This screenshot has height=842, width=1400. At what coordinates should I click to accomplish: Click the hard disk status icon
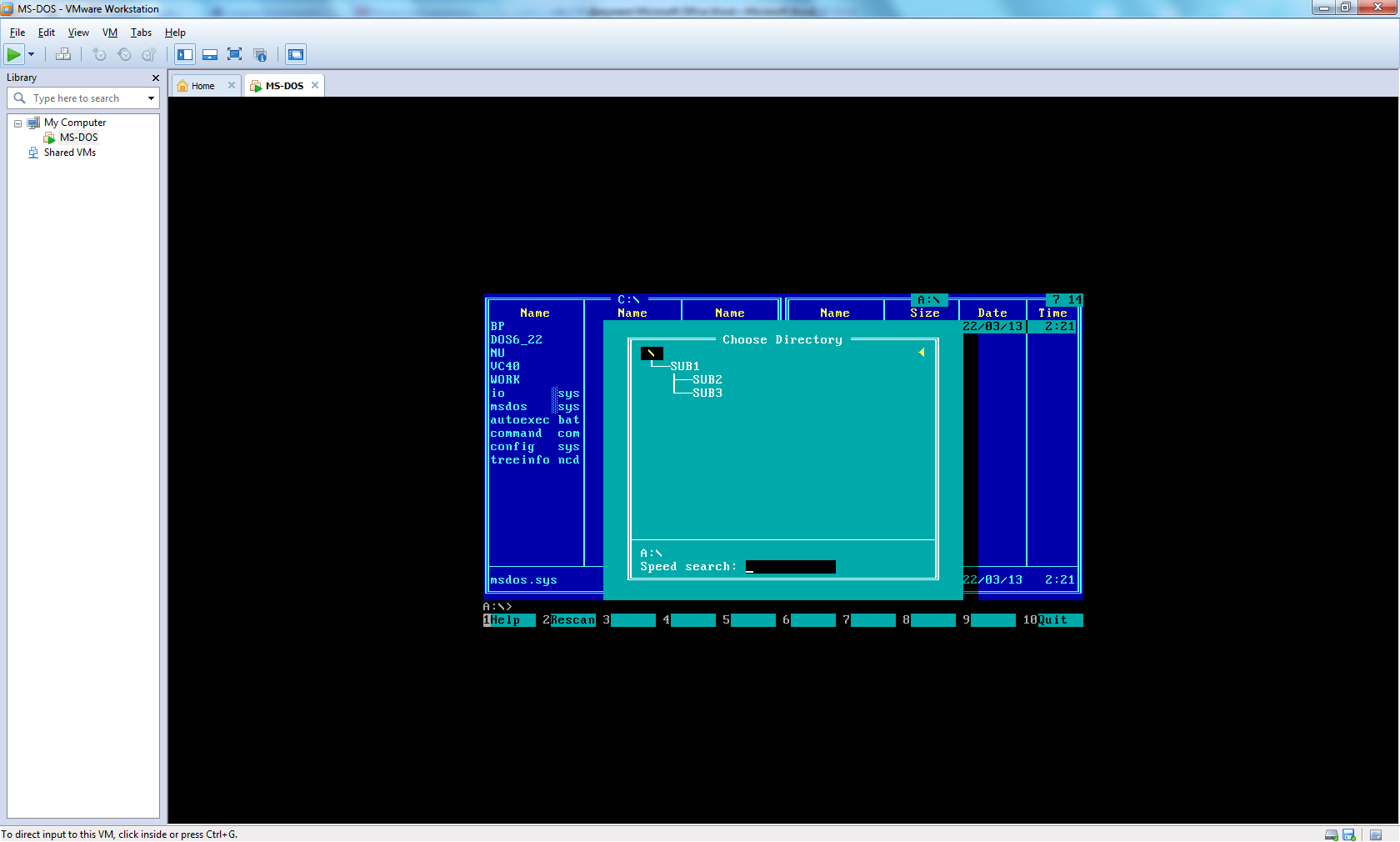point(1332,834)
